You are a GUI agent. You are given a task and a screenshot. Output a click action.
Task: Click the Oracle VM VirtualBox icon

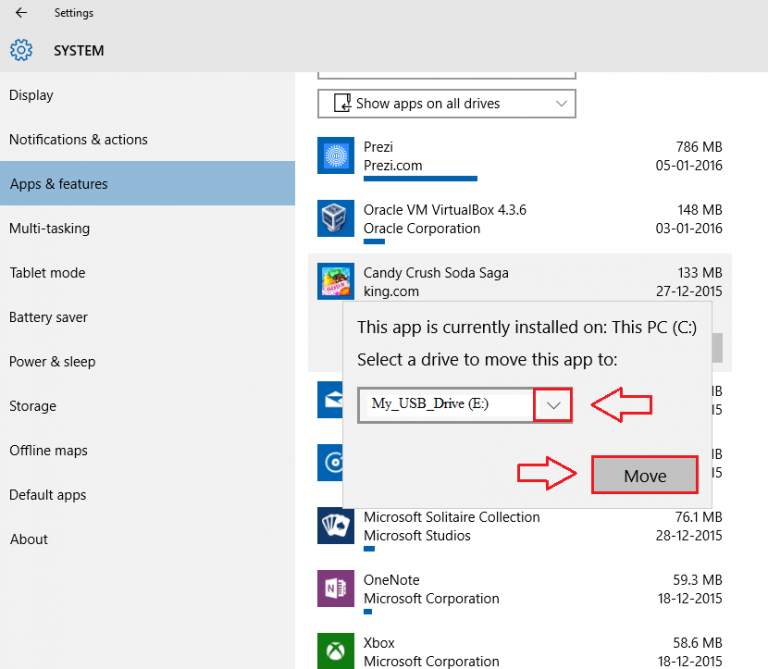click(336, 218)
